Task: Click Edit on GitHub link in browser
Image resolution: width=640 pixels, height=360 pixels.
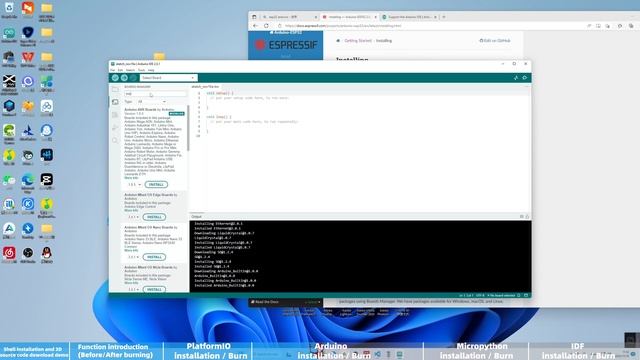Action: [495, 41]
